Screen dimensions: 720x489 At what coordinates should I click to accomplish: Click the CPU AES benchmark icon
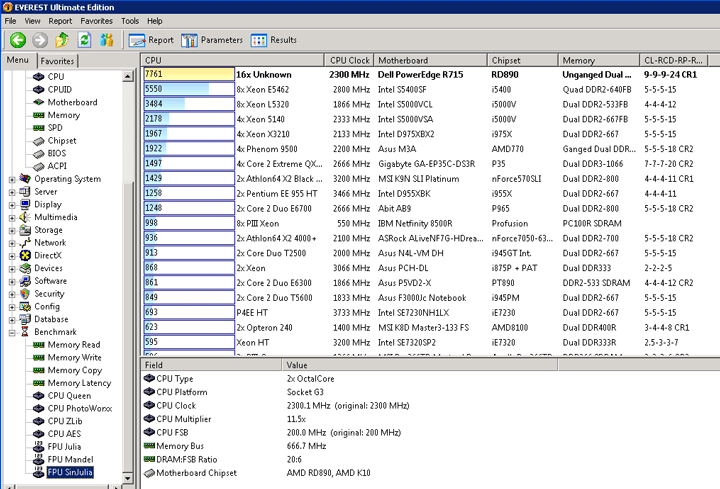[x=39, y=434]
